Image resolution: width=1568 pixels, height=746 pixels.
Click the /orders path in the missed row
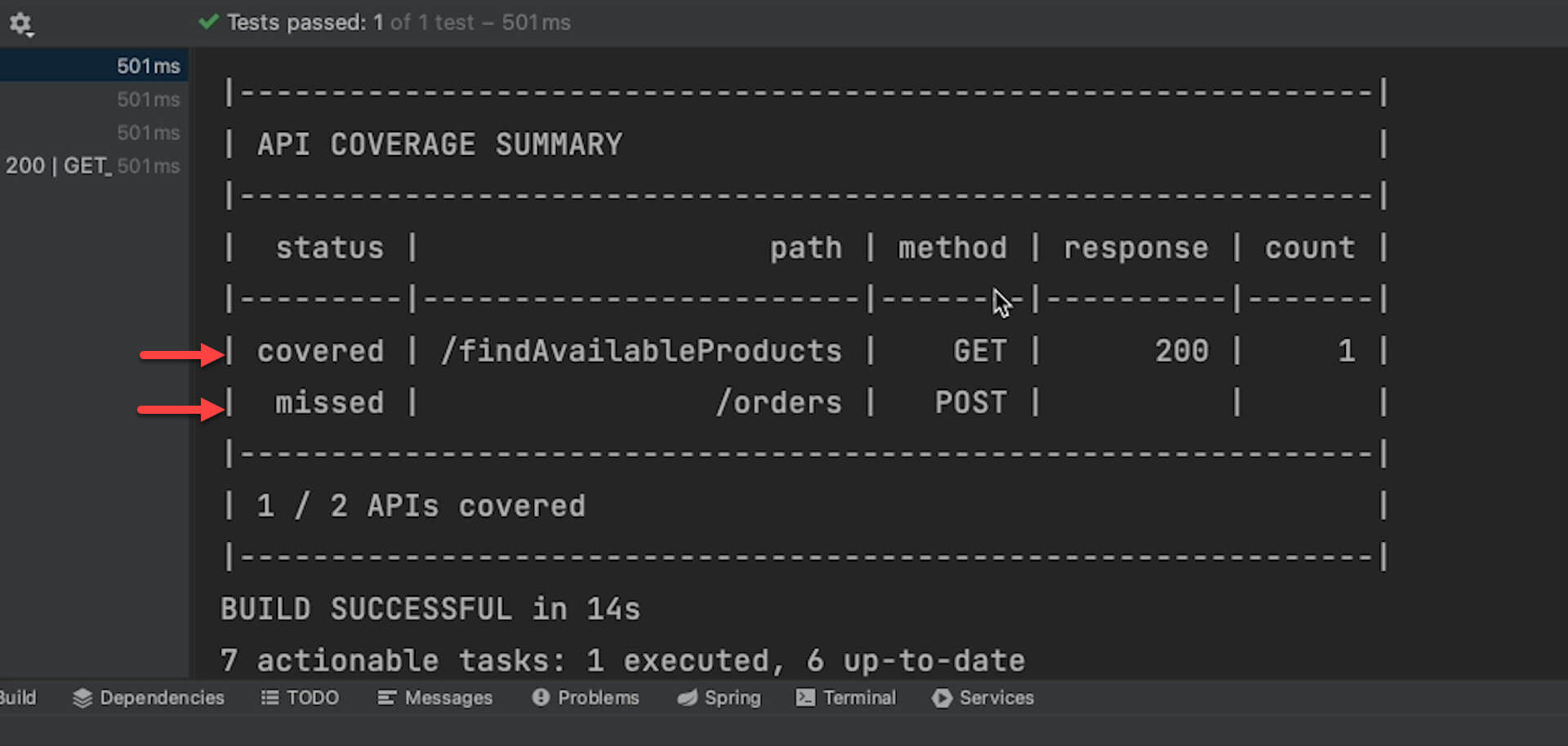(x=778, y=402)
